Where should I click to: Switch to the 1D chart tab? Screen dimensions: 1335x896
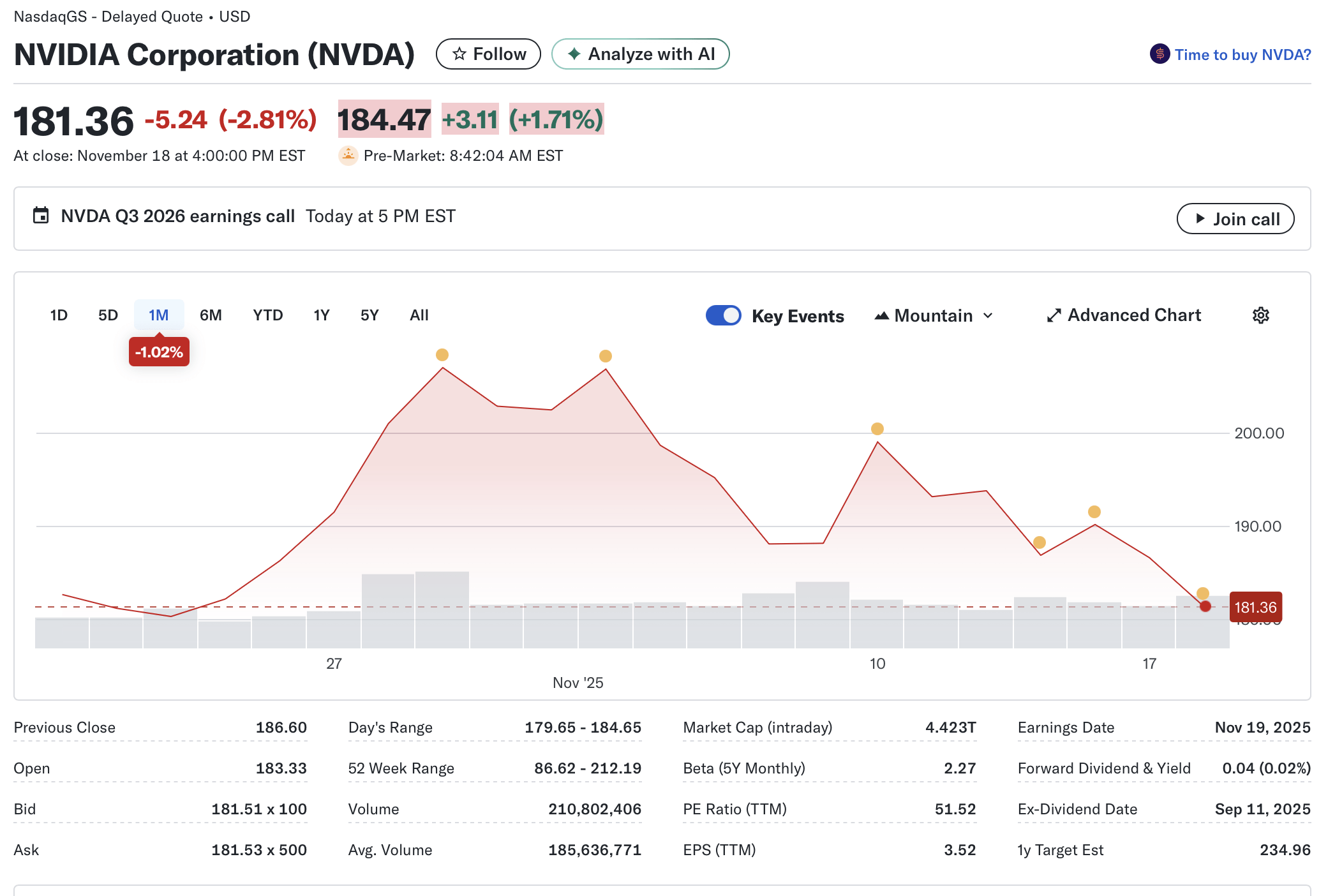pyautogui.click(x=58, y=315)
